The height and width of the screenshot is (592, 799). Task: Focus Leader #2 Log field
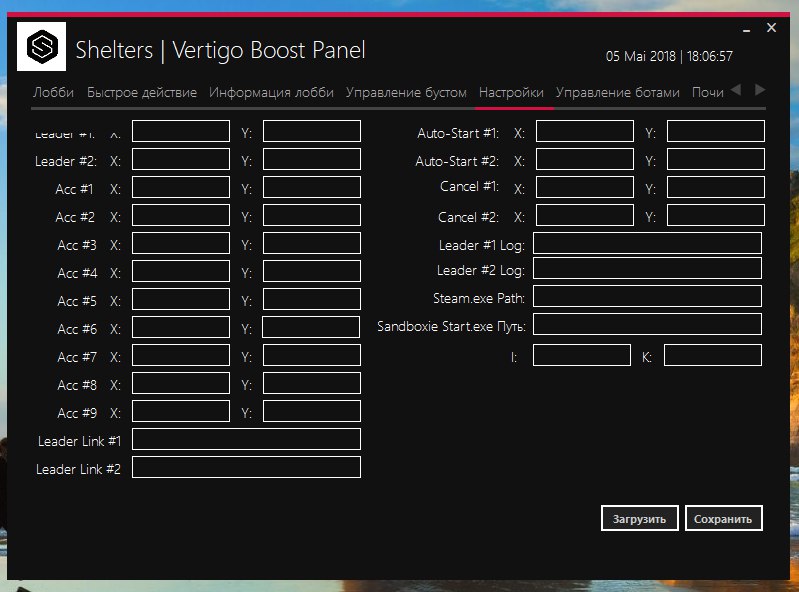click(x=648, y=268)
